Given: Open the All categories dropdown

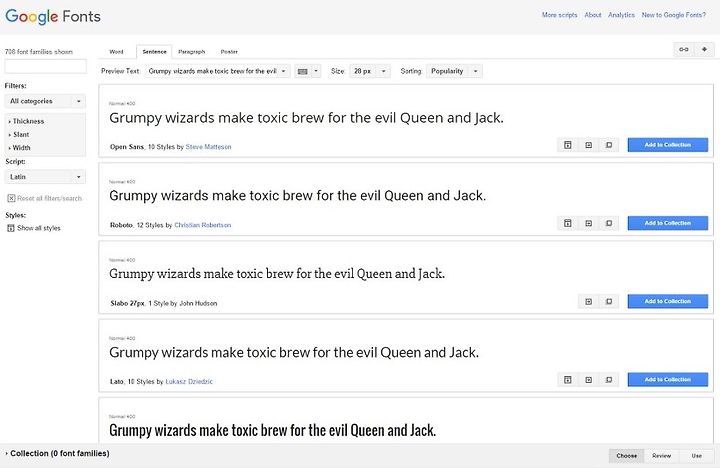Looking at the screenshot, I should (45, 101).
